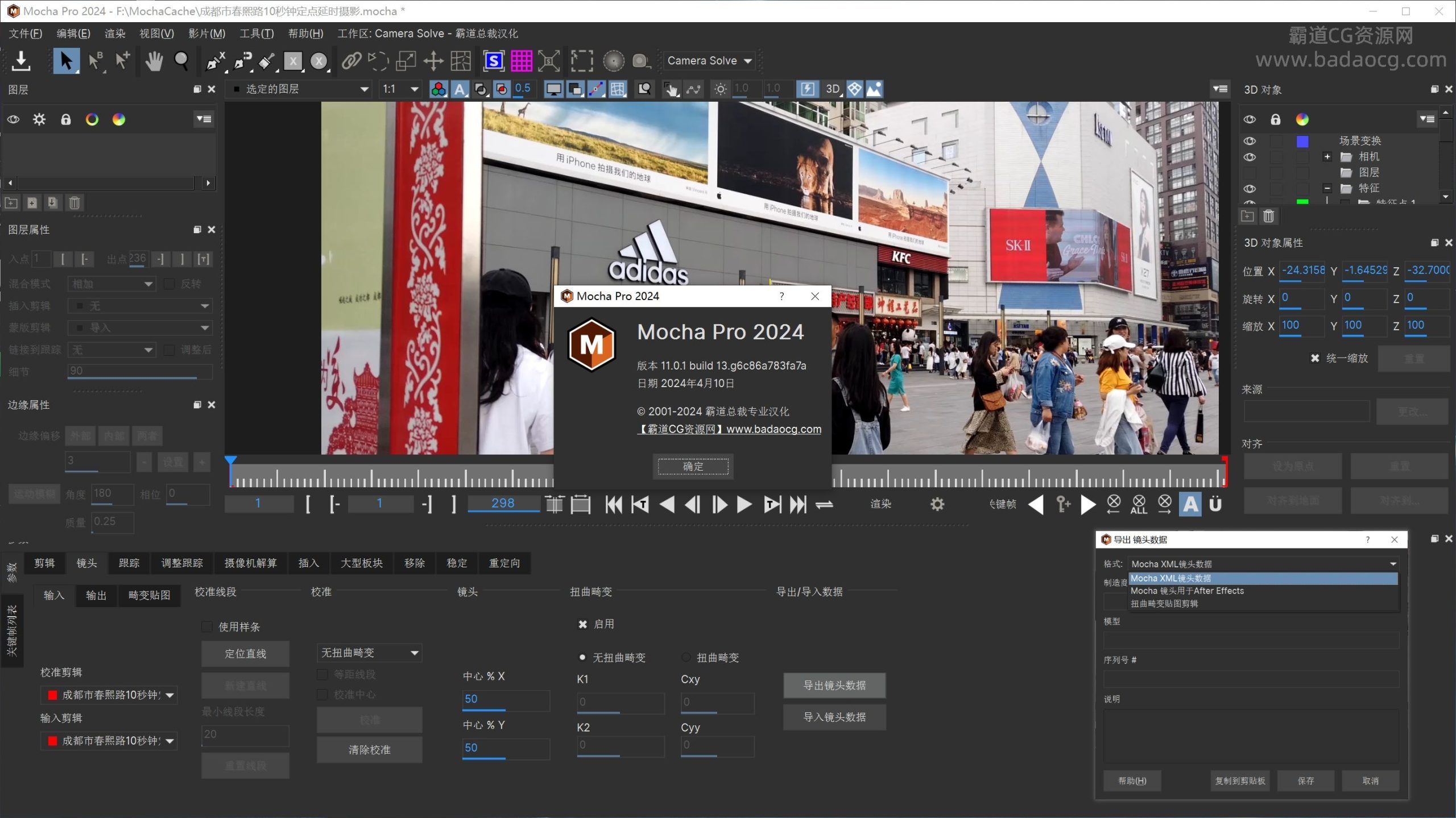Screen dimensions: 1456x818
Task: Open render settings gear icon
Action: coord(937,504)
